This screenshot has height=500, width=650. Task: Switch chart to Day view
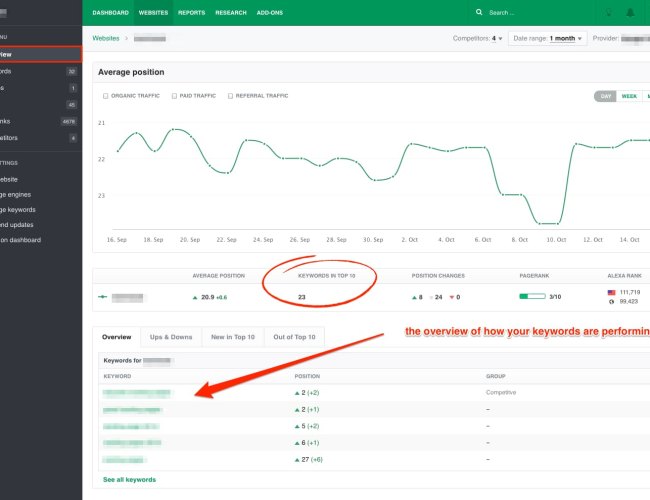point(605,96)
